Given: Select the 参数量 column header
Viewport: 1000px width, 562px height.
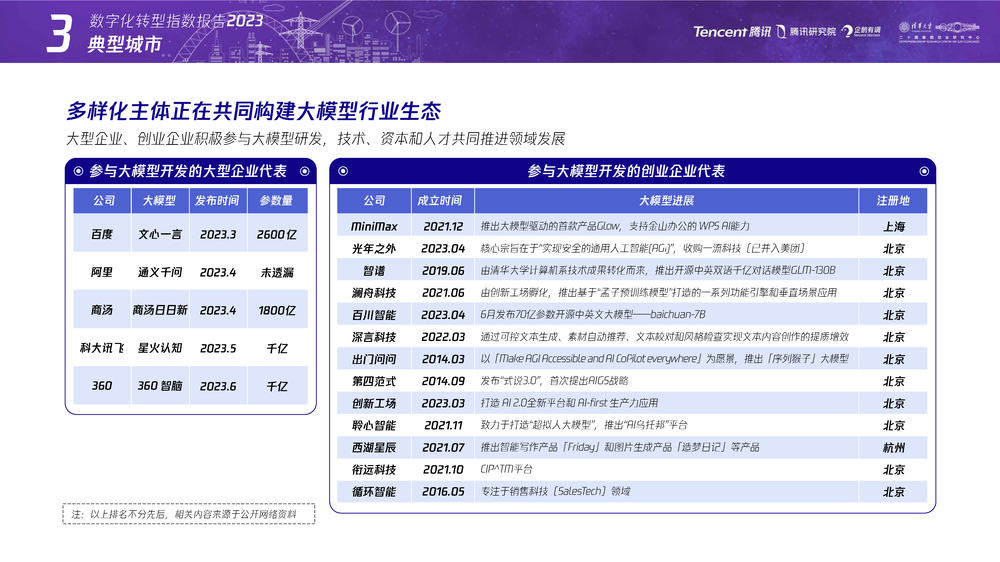Looking at the screenshot, I should [x=277, y=200].
